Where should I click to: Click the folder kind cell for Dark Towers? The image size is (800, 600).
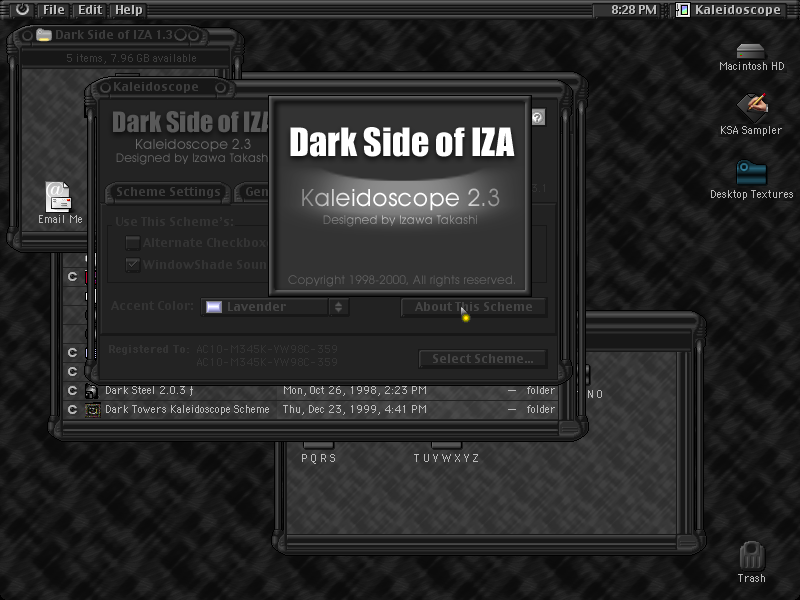point(540,410)
